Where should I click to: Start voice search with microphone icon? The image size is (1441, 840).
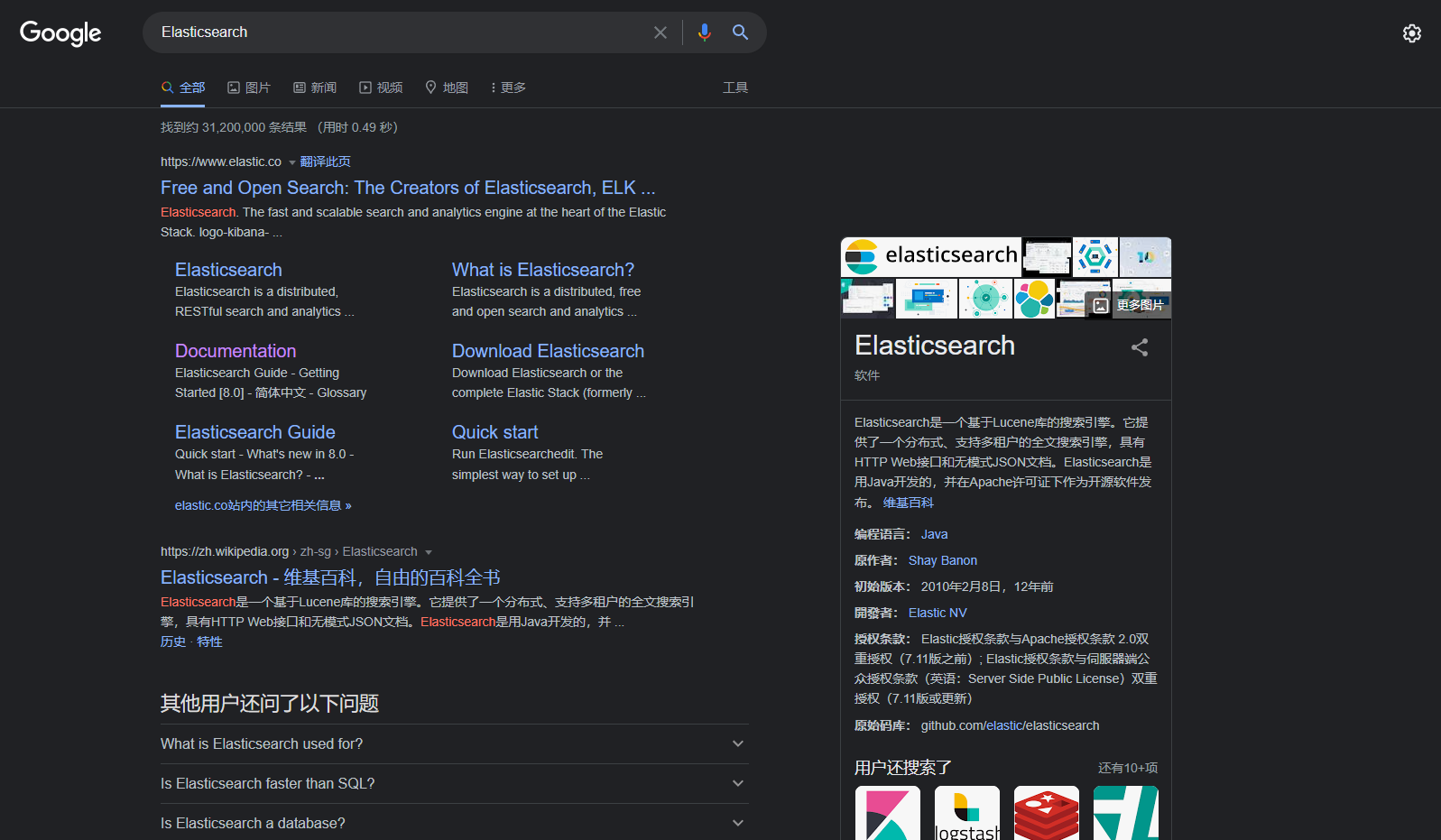pos(705,32)
